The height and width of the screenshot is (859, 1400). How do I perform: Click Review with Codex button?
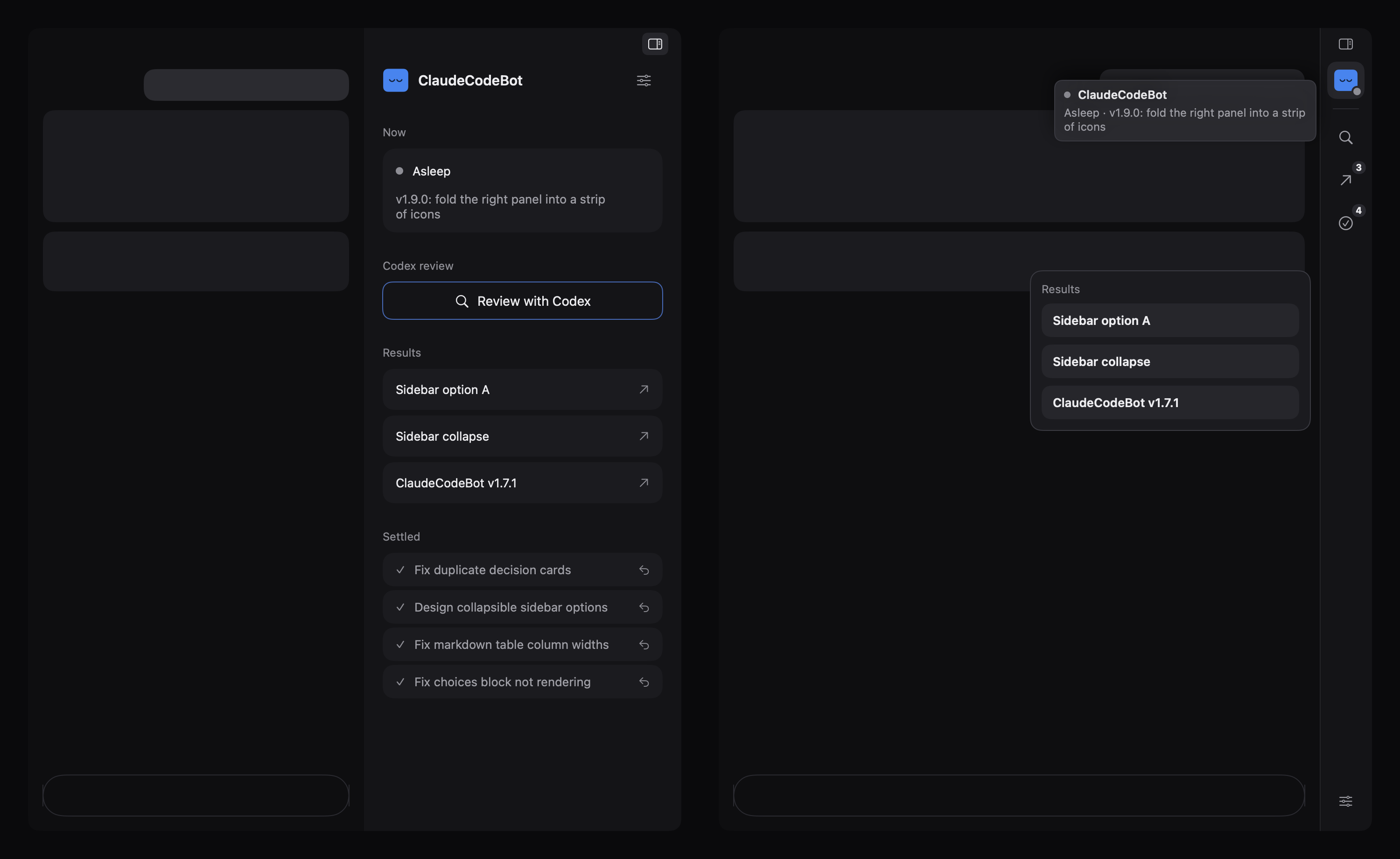pos(522,301)
